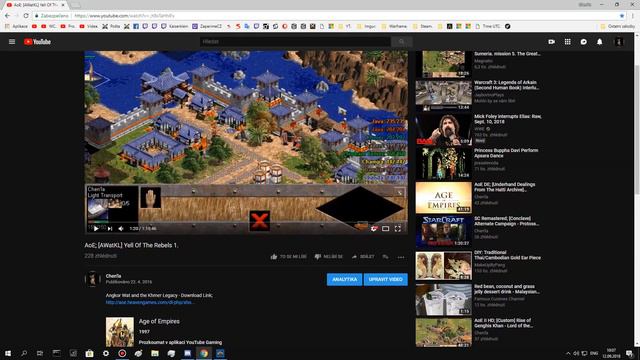The height and width of the screenshot is (360, 640).
Task: Click the Upravit video button
Action: point(386,280)
